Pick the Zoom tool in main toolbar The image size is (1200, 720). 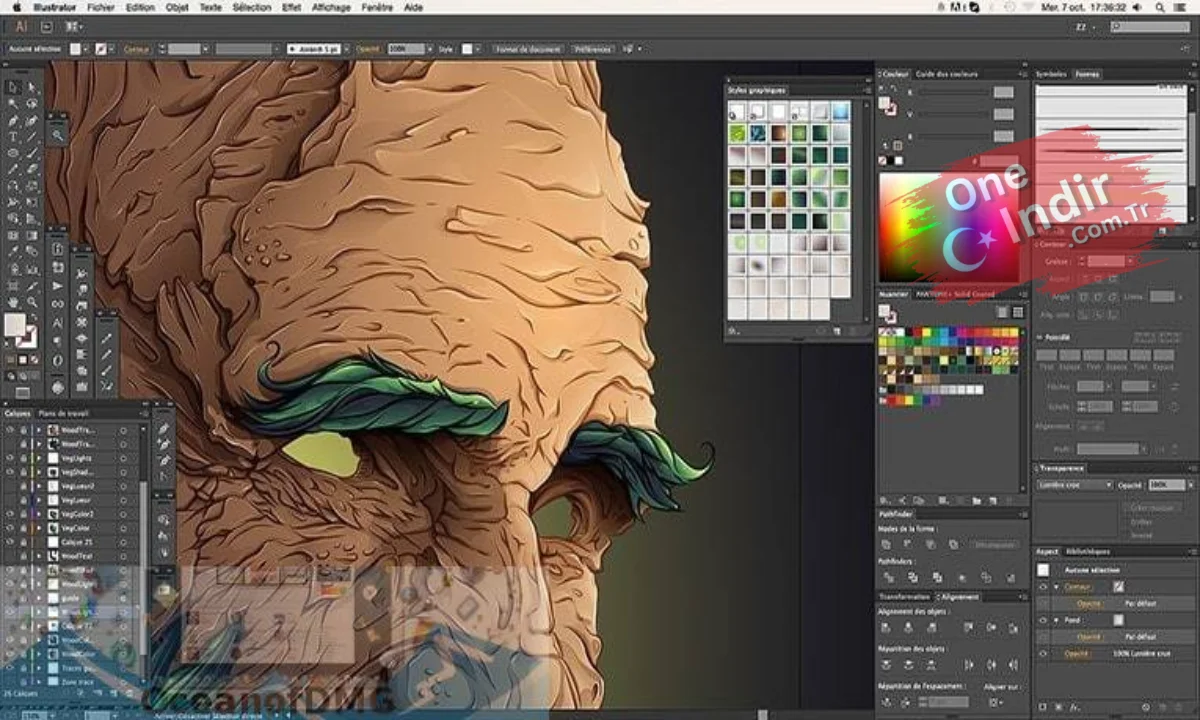coord(33,301)
